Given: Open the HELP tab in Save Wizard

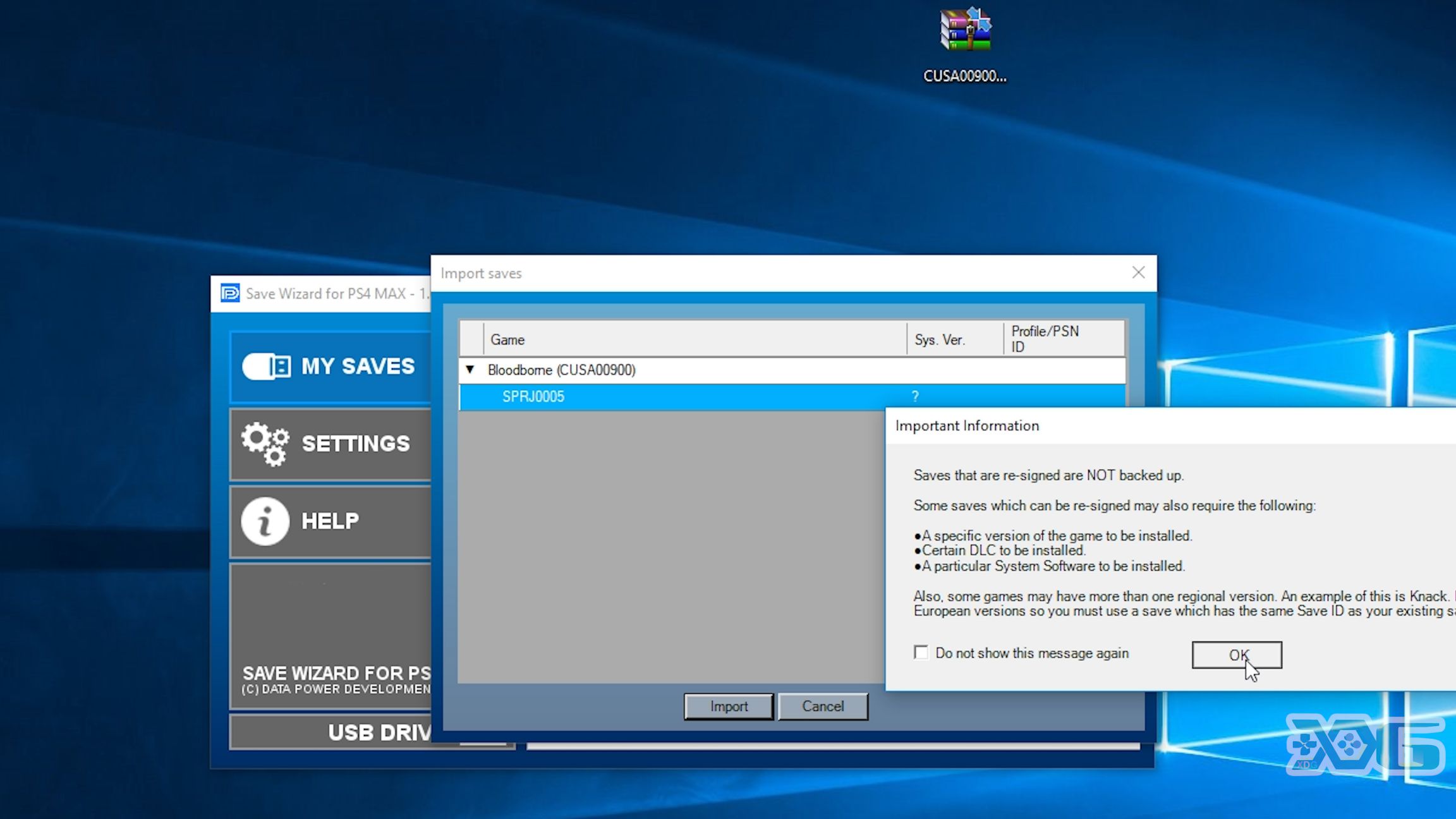Looking at the screenshot, I should tap(330, 521).
